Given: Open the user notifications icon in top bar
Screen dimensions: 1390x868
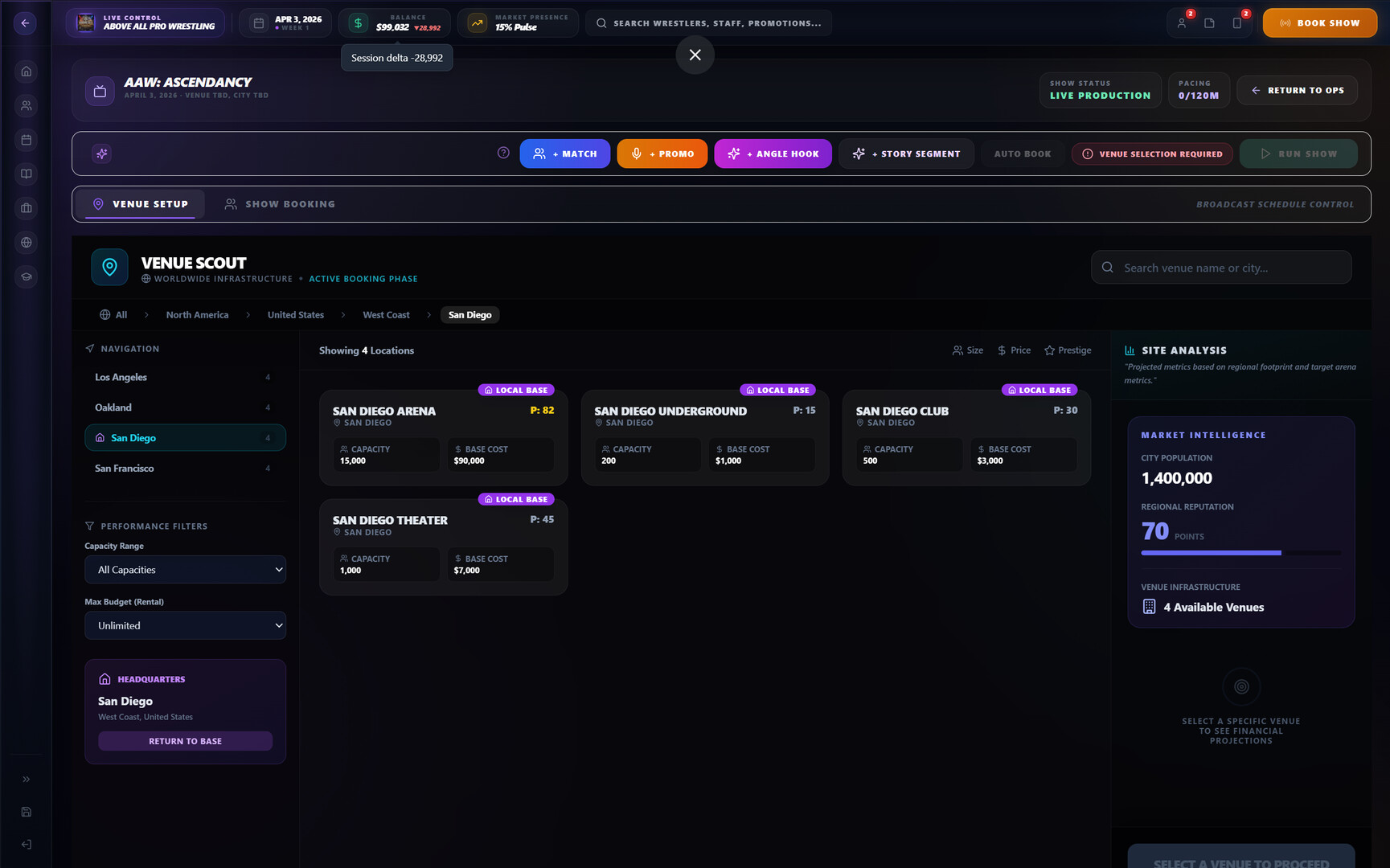Looking at the screenshot, I should point(1182,23).
